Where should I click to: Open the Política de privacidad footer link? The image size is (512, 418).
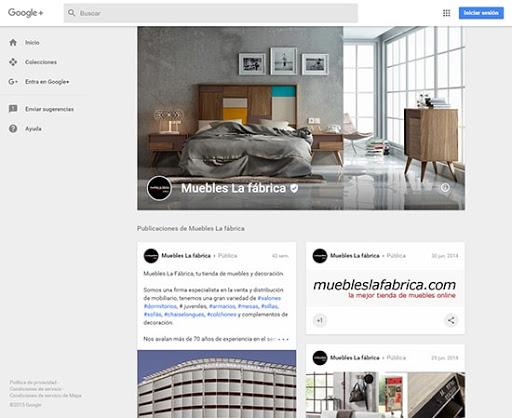(33, 382)
